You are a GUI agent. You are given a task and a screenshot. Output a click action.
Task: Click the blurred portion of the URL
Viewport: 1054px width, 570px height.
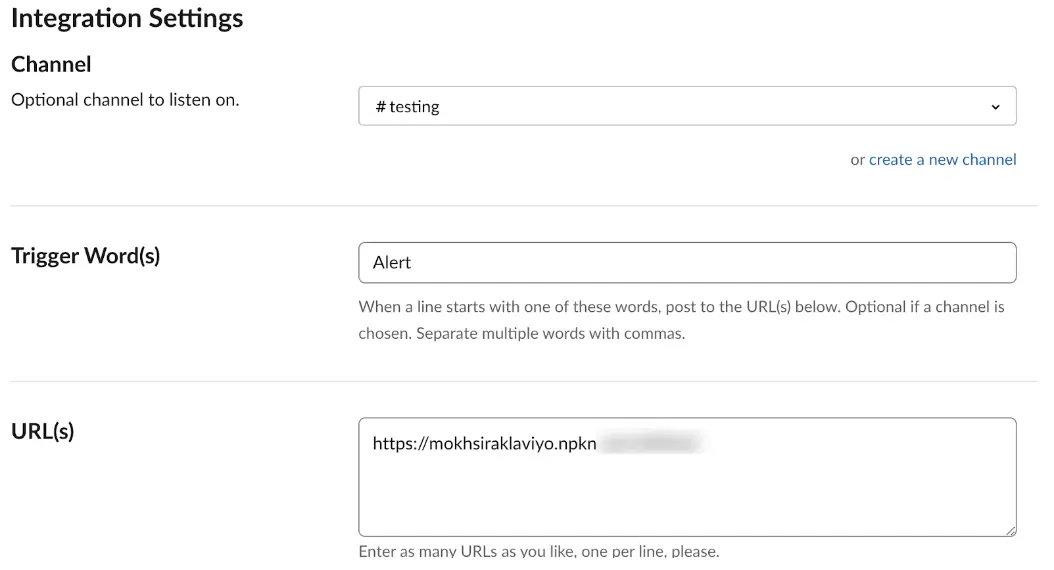coord(650,443)
